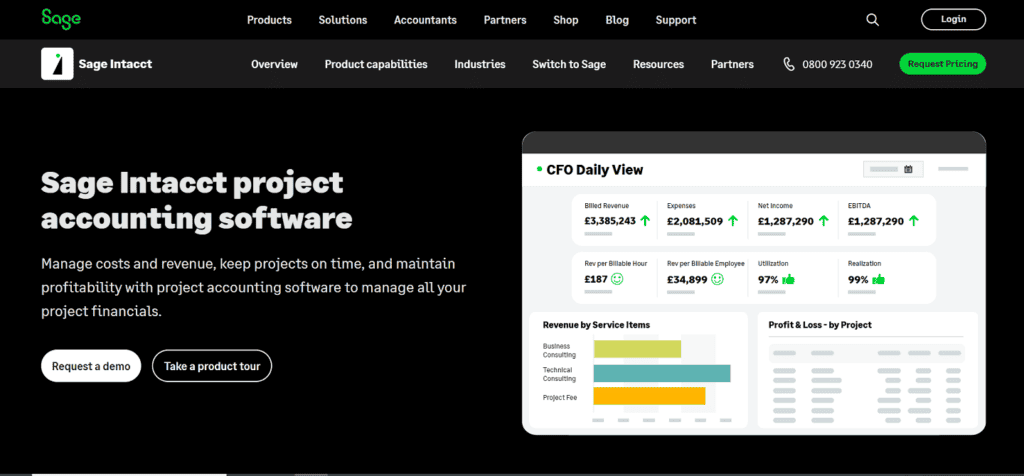
Task: Select the Overview tab
Action: [x=274, y=64]
